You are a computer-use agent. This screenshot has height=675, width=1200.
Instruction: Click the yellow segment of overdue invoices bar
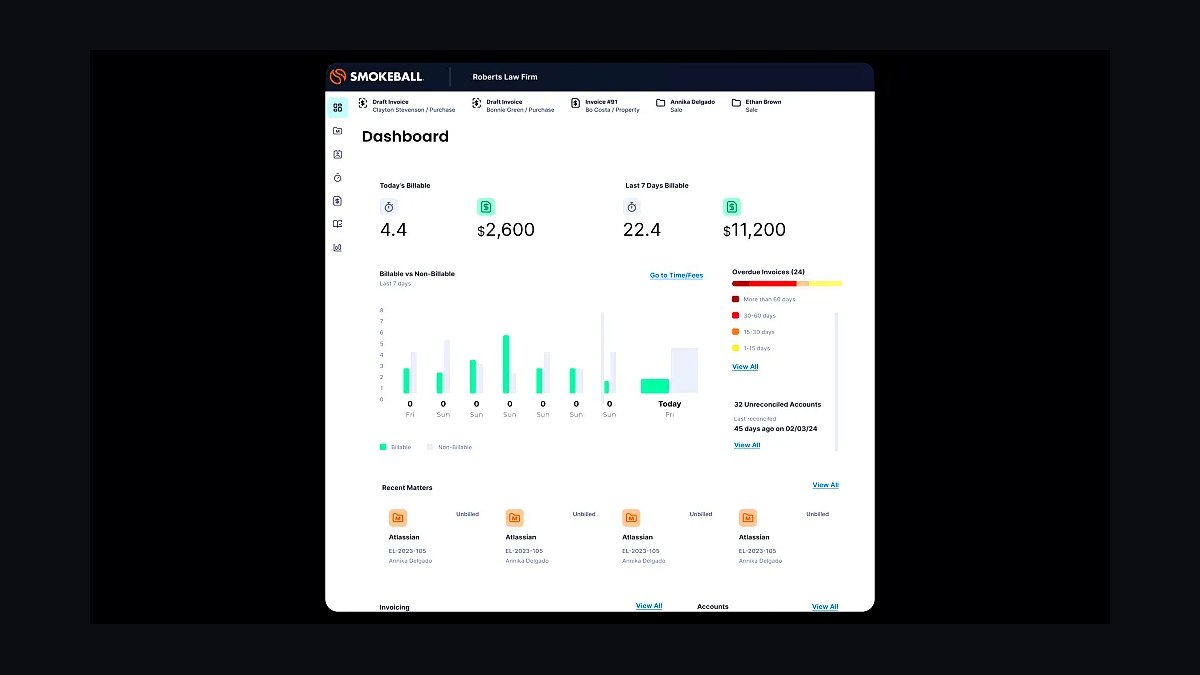(x=826, y=283)
